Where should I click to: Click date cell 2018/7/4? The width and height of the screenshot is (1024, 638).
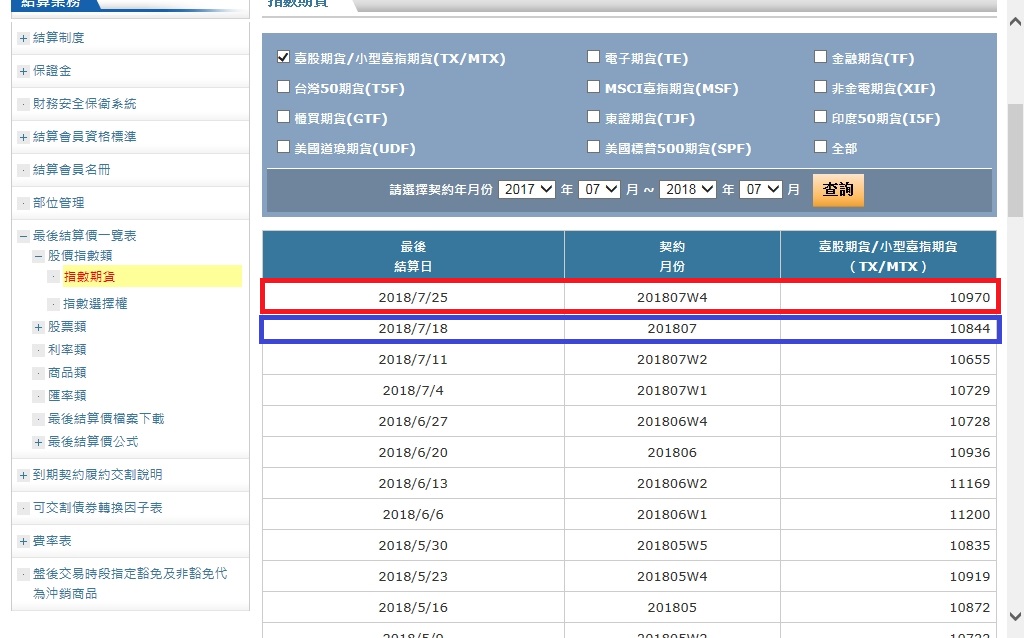point(413,391)
